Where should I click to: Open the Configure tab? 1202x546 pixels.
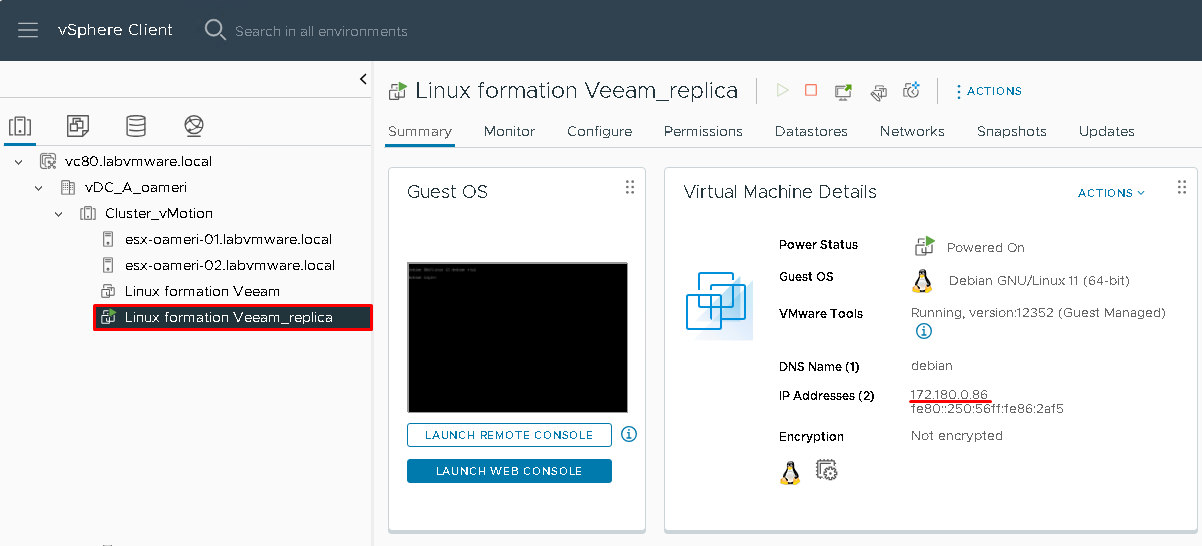[x=599, y=131]
